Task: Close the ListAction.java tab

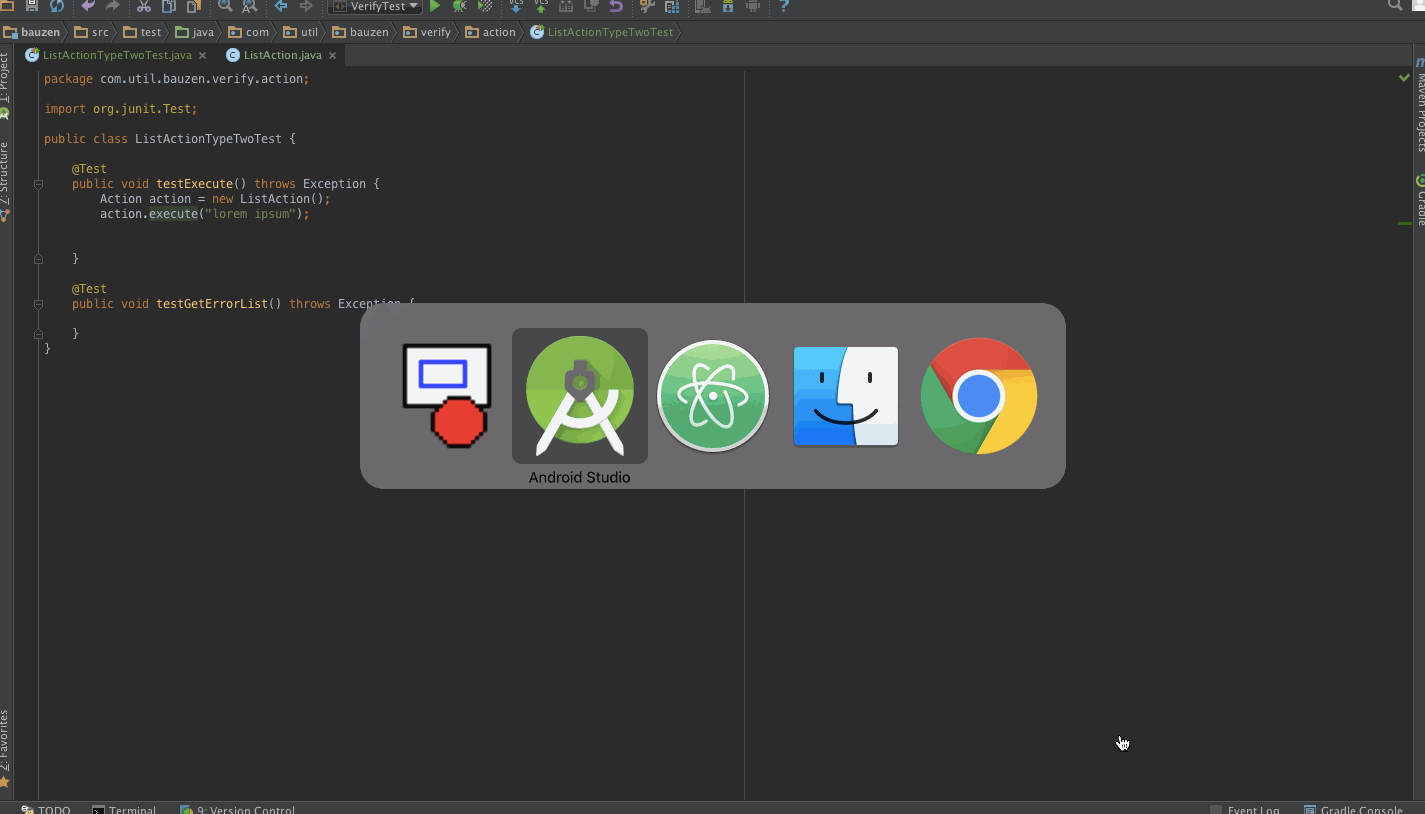Action: [332, 56]
